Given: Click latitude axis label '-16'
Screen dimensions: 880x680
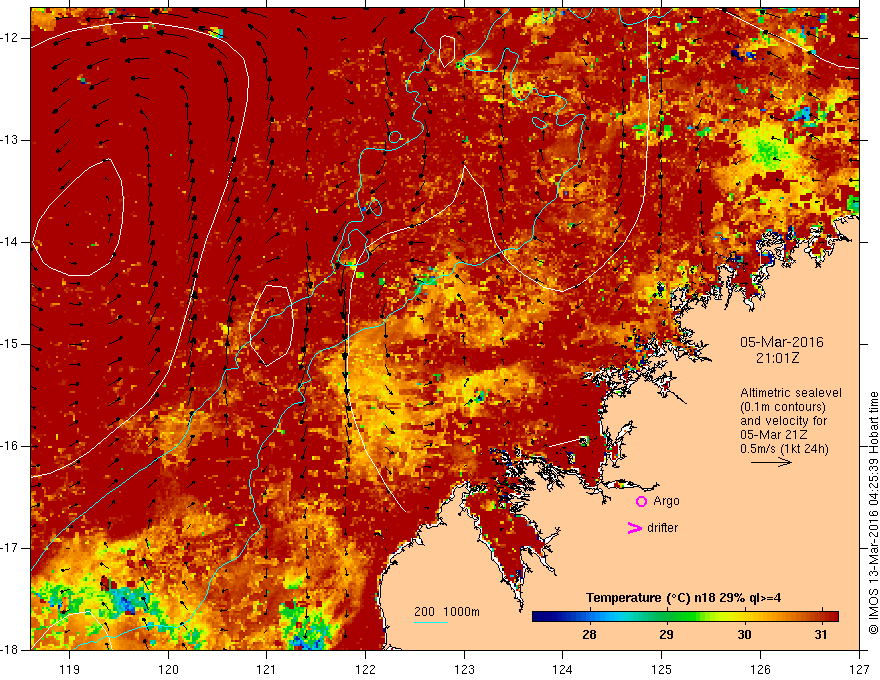Looking at the screenshot, I should tap(11, 447).
